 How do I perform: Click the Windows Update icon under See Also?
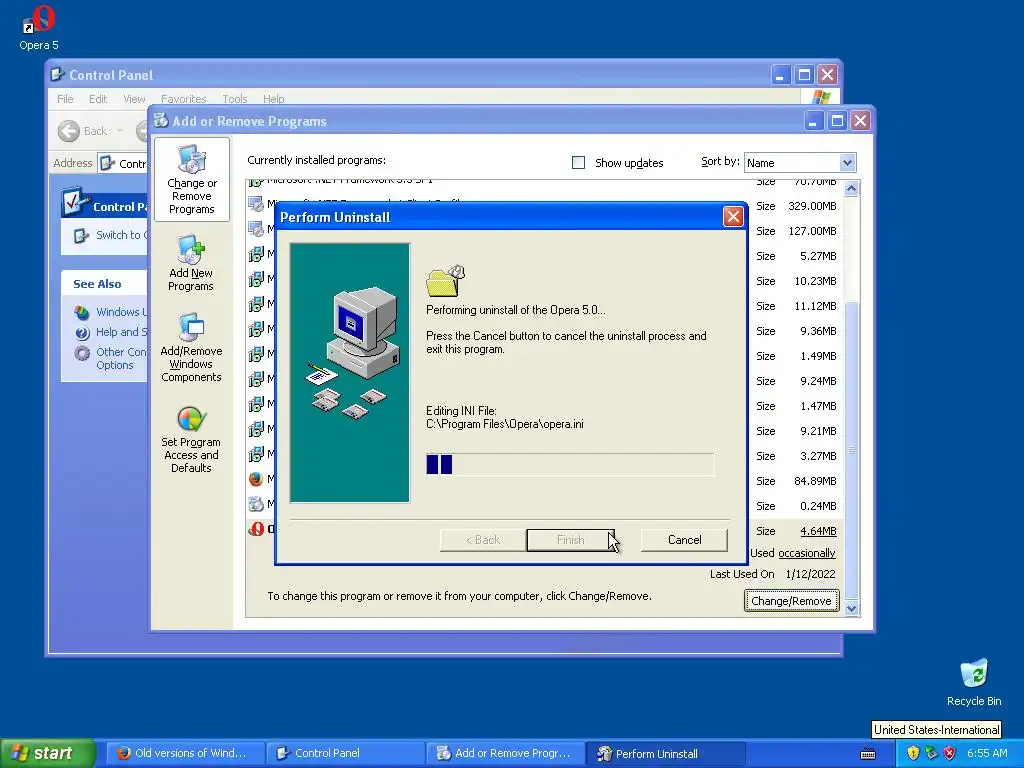(x=82, y=312)
